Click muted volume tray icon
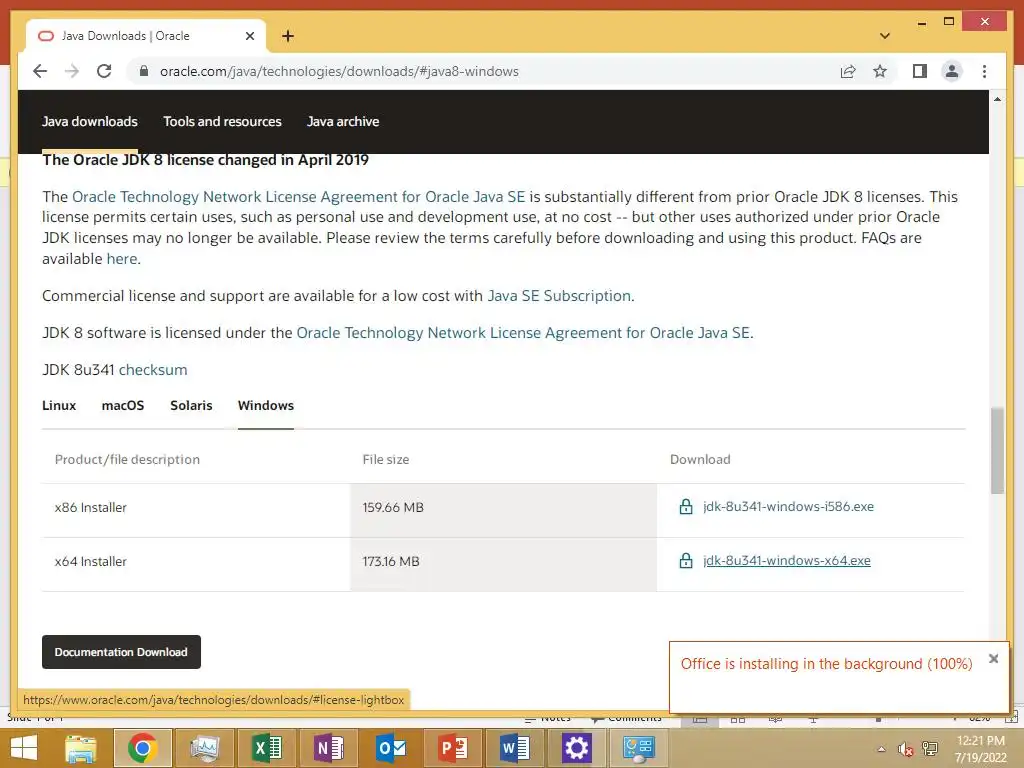This screenshot has width=1024, height=768. pyautogui.click(x=905, y=749)
